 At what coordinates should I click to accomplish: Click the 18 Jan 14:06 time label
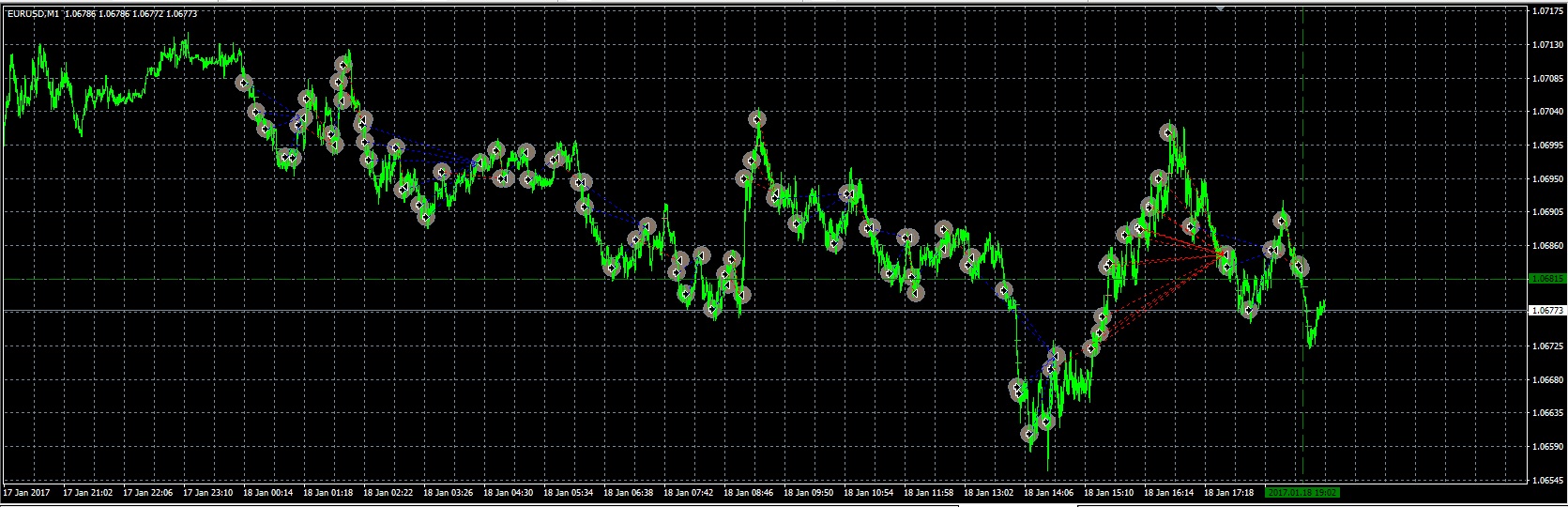point(1049,492)
